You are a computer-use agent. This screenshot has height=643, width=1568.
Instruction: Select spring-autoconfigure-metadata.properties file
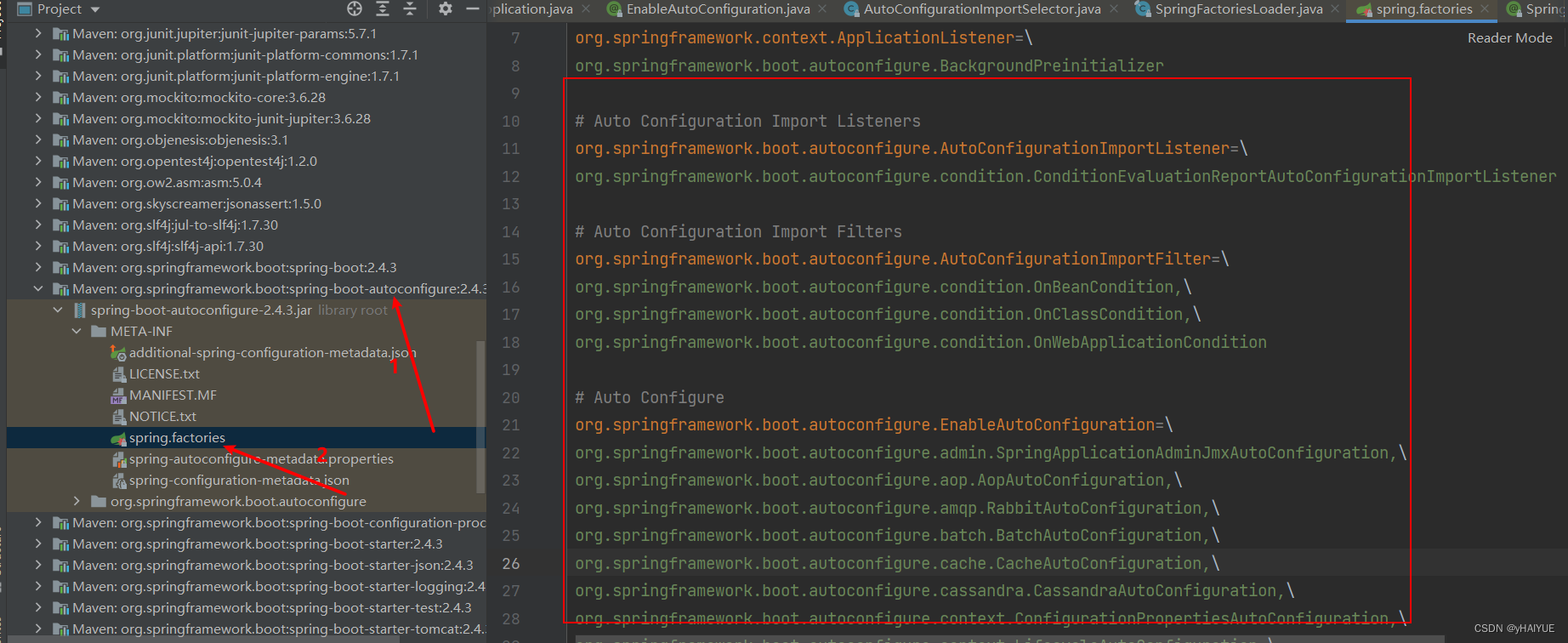tap(261, 458)
